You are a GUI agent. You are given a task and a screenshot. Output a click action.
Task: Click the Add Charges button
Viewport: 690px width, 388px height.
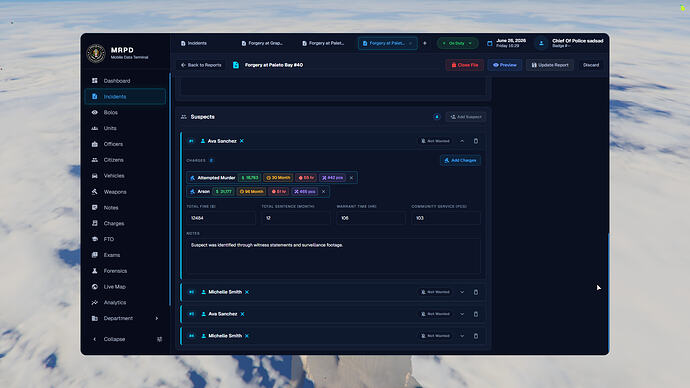tap(460, 161)
